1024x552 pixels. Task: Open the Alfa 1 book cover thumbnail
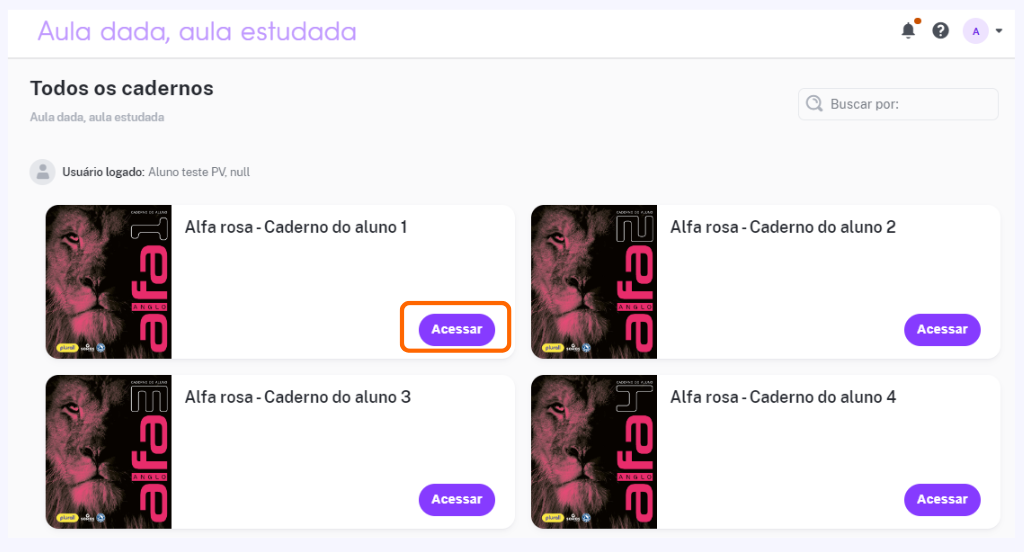pos(108,282)
